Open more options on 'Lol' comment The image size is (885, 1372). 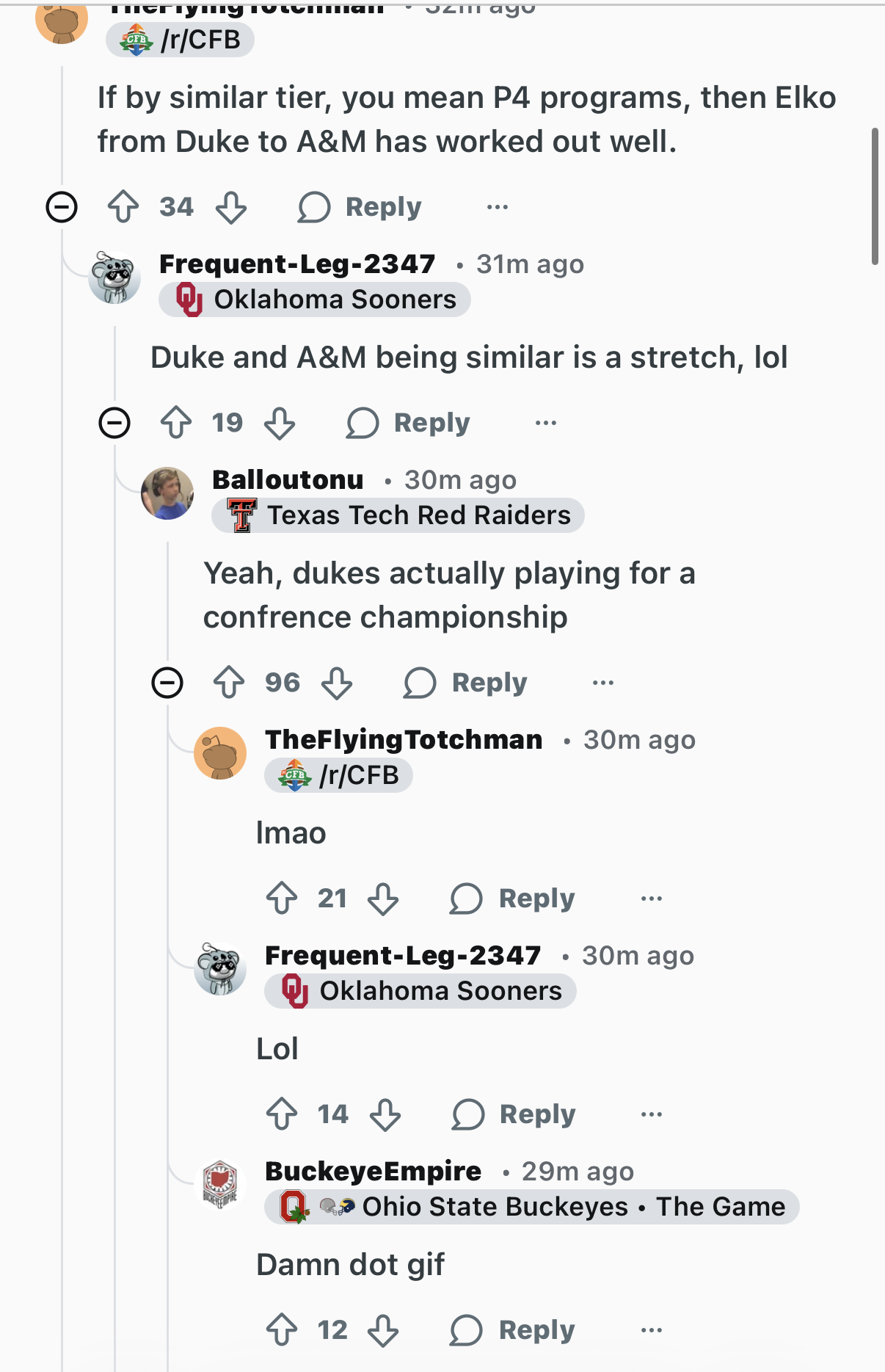[x=652, y=1114]
